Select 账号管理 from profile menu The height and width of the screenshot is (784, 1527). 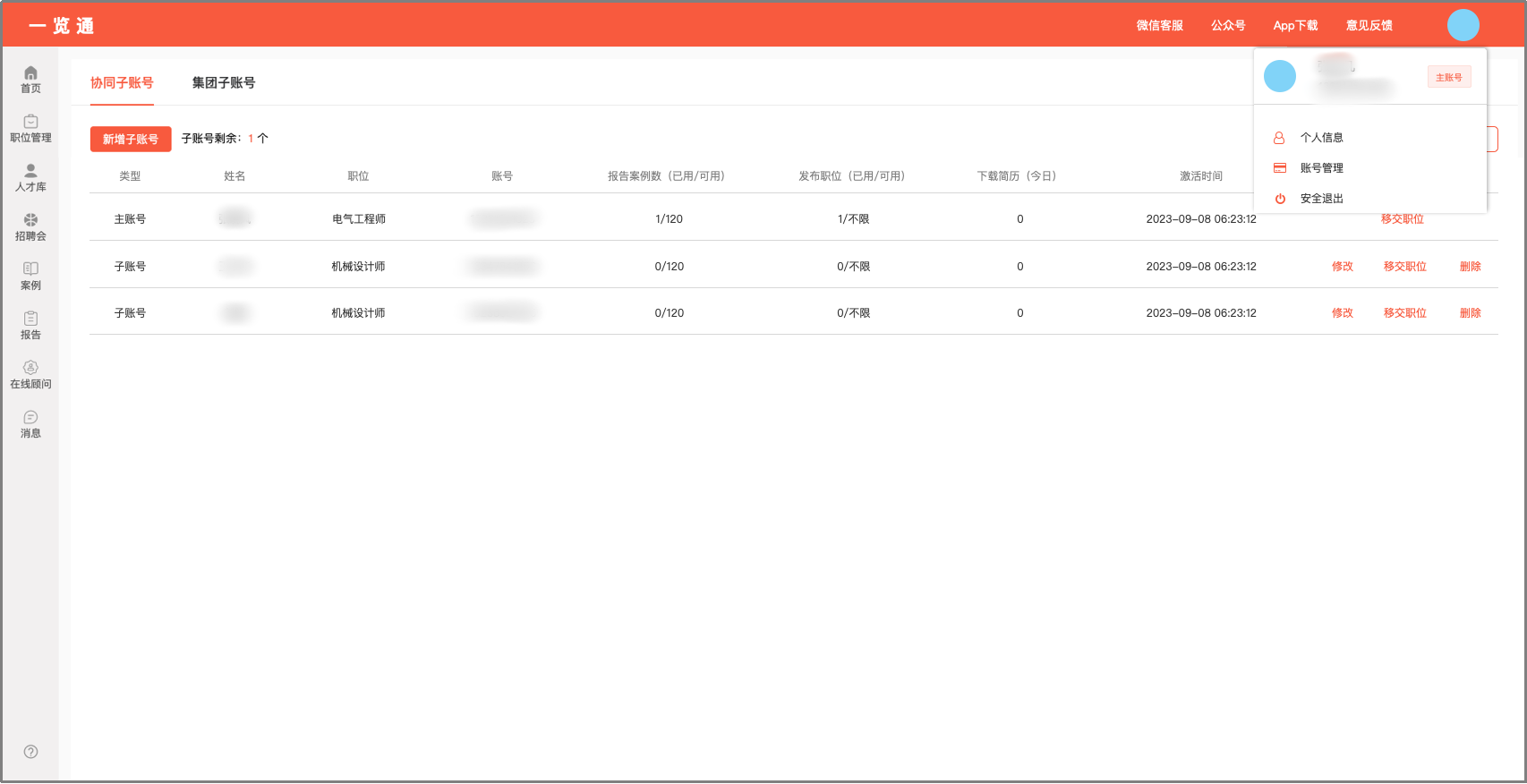(x=1321, y=168)
